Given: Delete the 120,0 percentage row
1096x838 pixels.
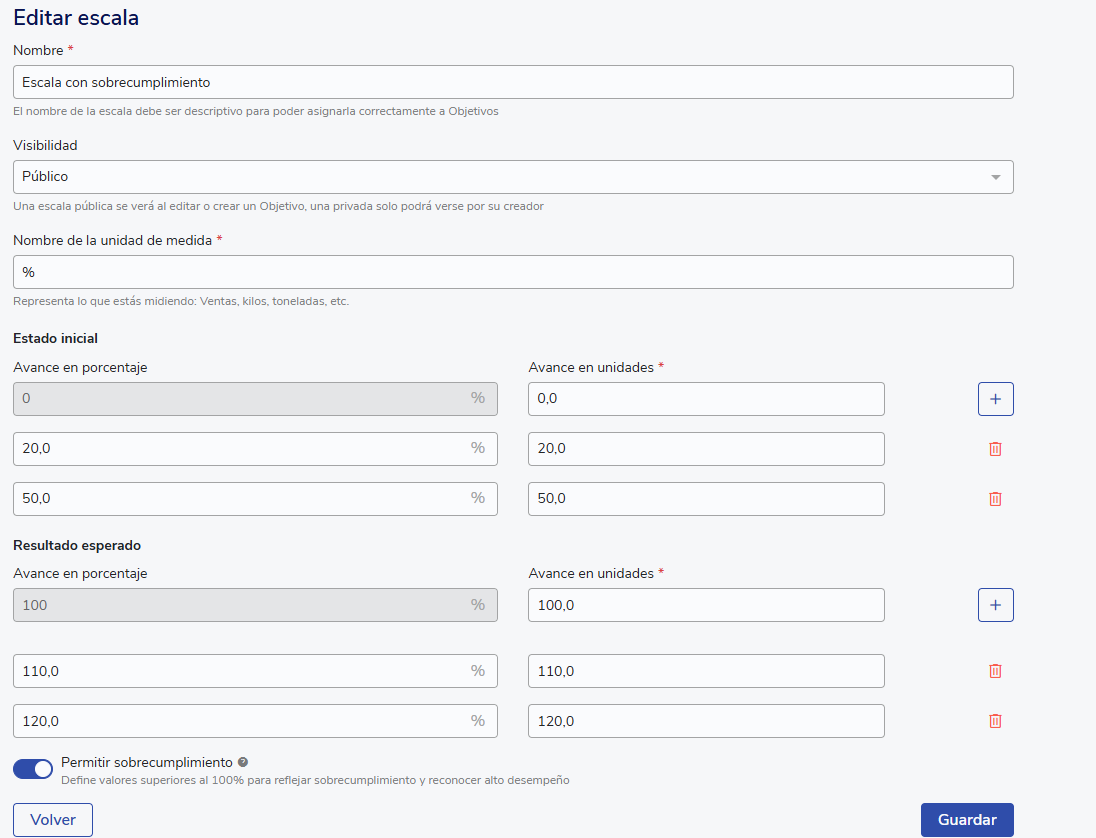Looking at the screenshot, I should (x=995, y=721).
